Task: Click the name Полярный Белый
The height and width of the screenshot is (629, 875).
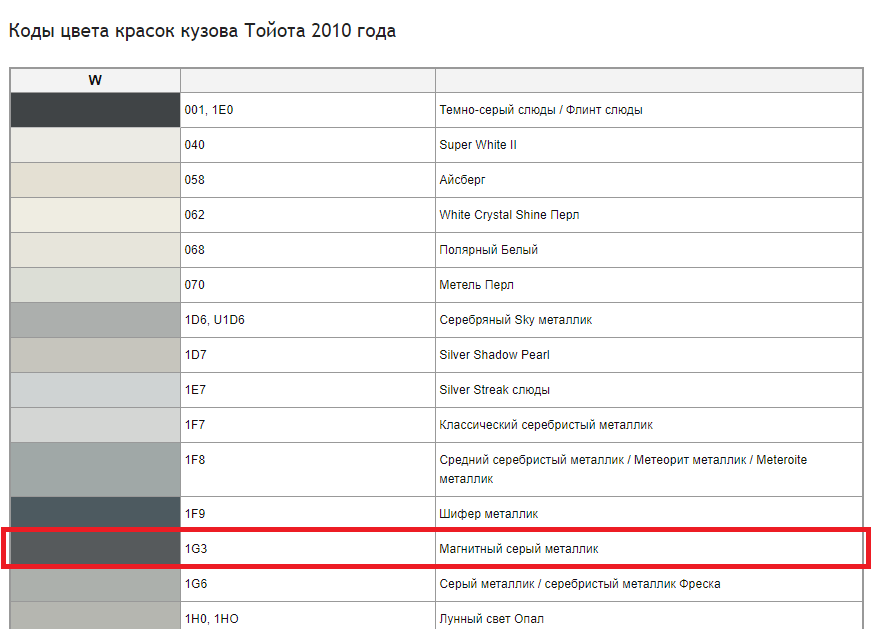Action: pyautogui.click(x=488, y=250)
